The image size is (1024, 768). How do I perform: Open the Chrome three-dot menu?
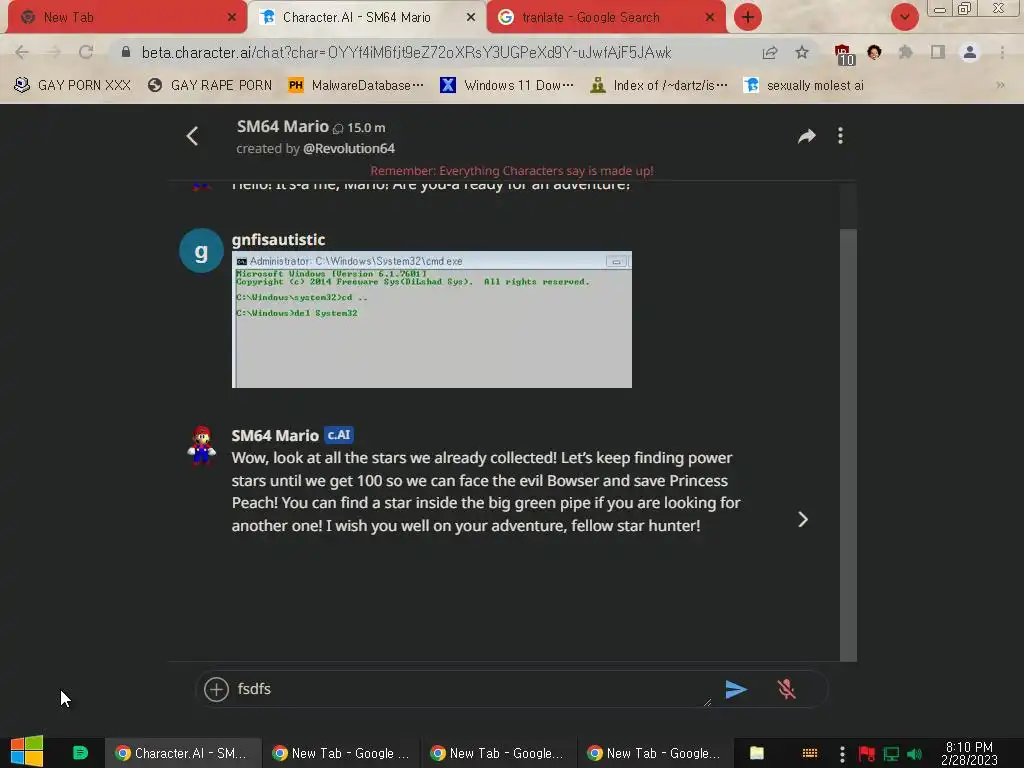[x=1002, y=52]
